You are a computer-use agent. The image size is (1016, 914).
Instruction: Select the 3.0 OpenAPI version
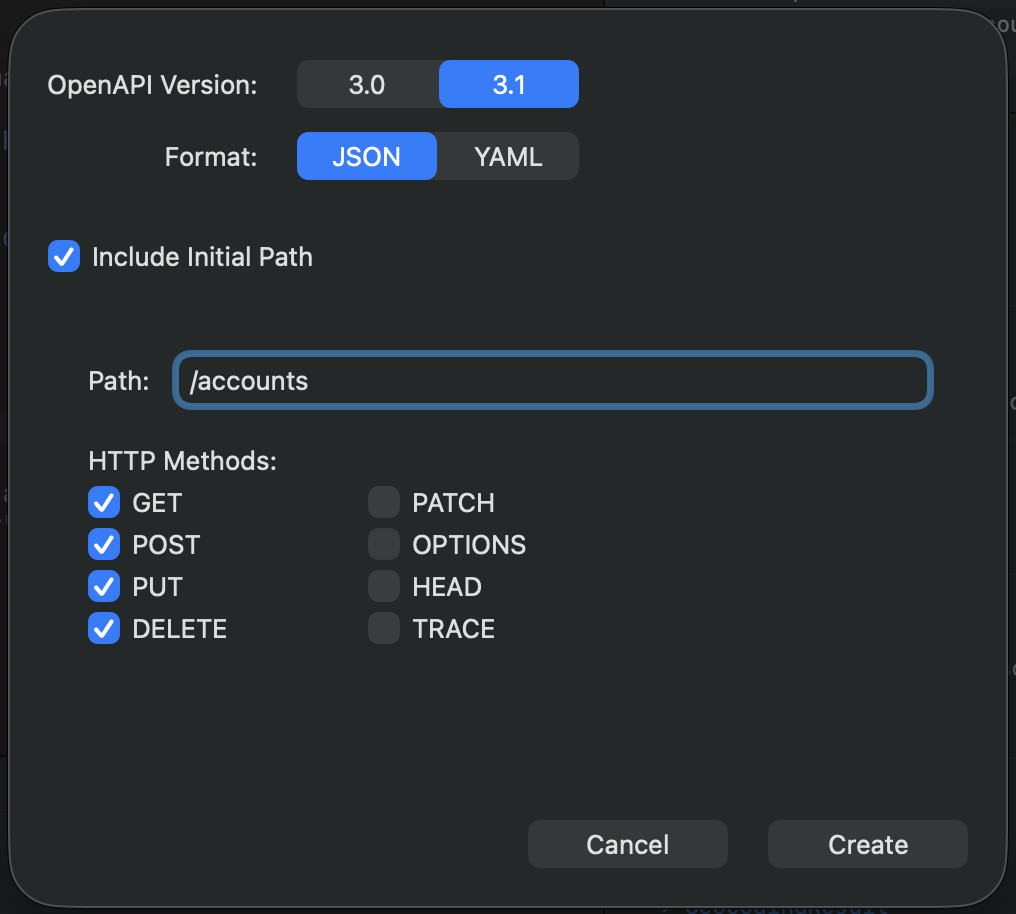pos(368,84)
